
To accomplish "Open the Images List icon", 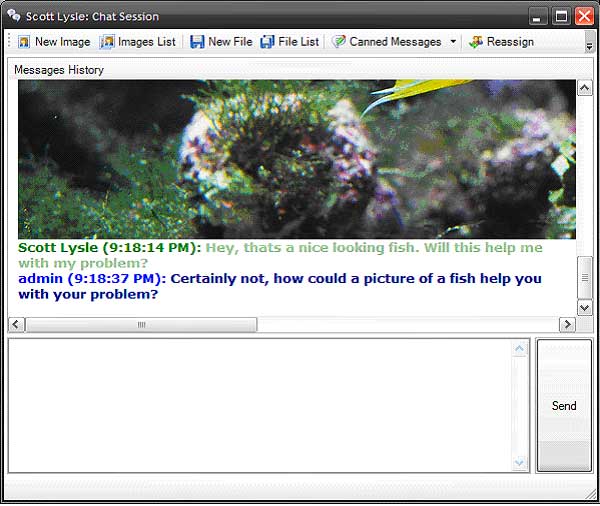I will (107, 42).
